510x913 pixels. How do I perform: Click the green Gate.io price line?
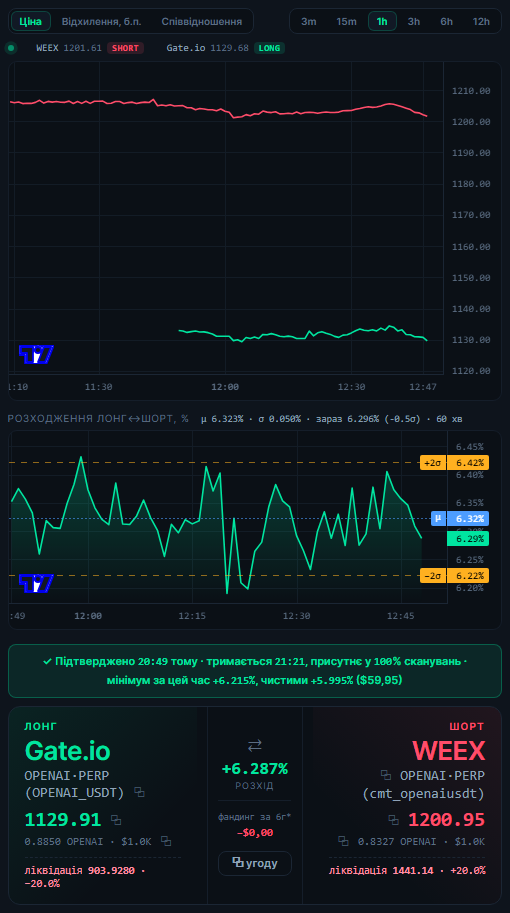click(303, 334)
